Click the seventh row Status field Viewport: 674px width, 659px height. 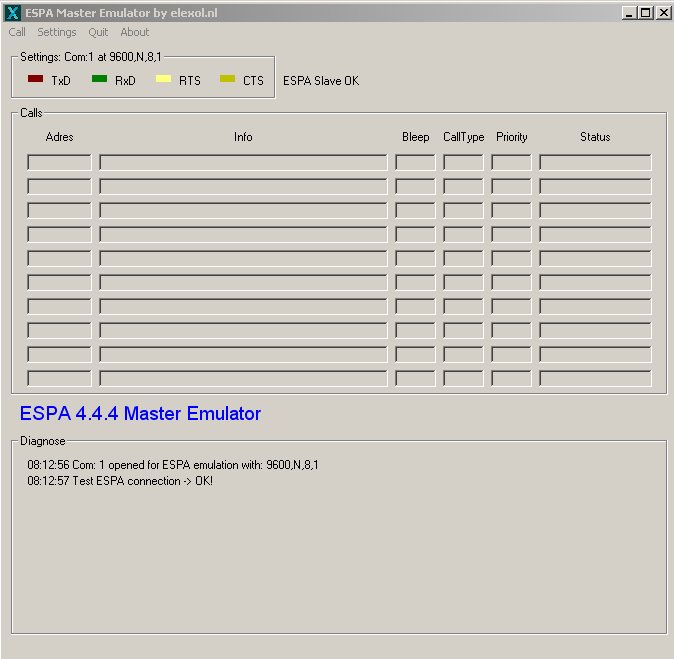tap(595, 307)
